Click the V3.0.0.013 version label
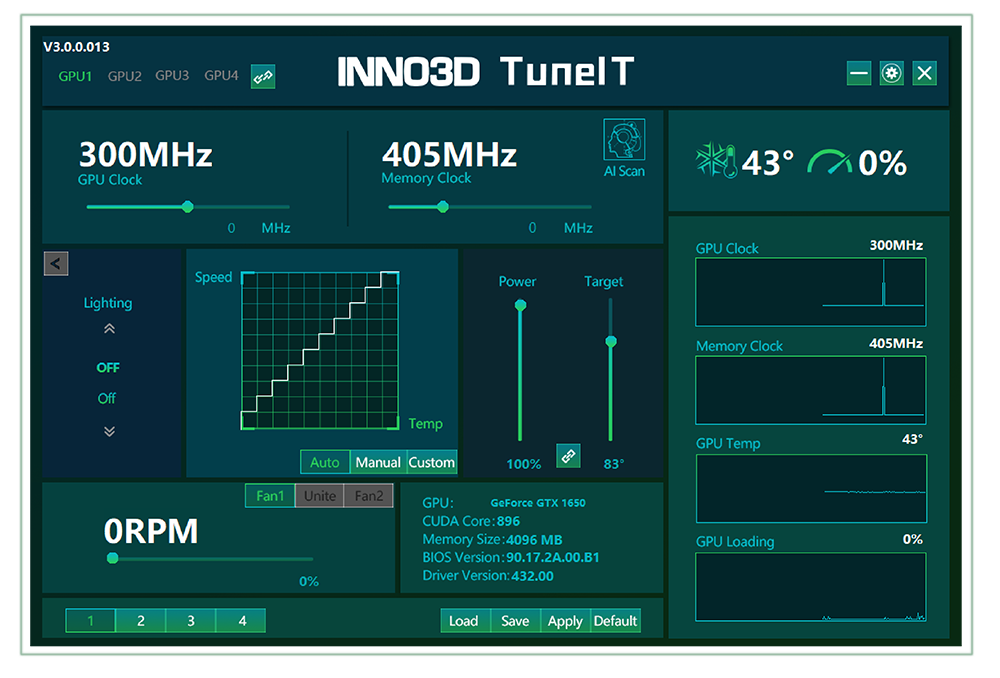1000x678 pixels. pos(77,47)
